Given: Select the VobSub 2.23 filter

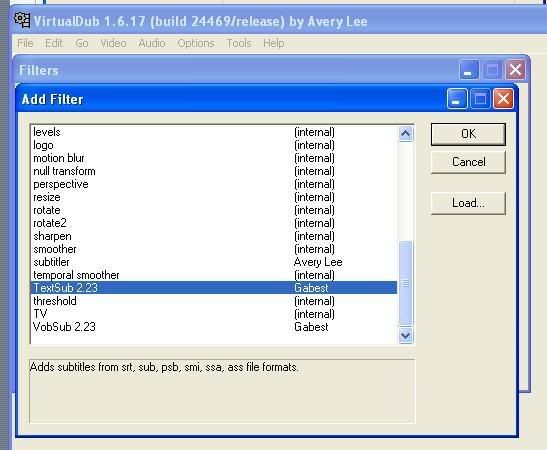Looking at the screenshot, I should click(214, 327).
